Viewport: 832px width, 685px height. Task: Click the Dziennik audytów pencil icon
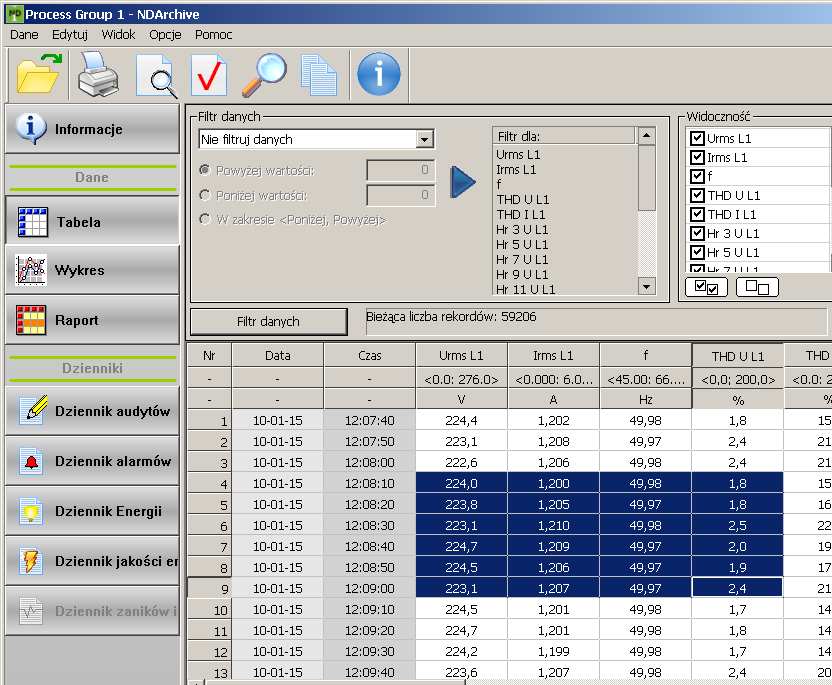(33, 410)
